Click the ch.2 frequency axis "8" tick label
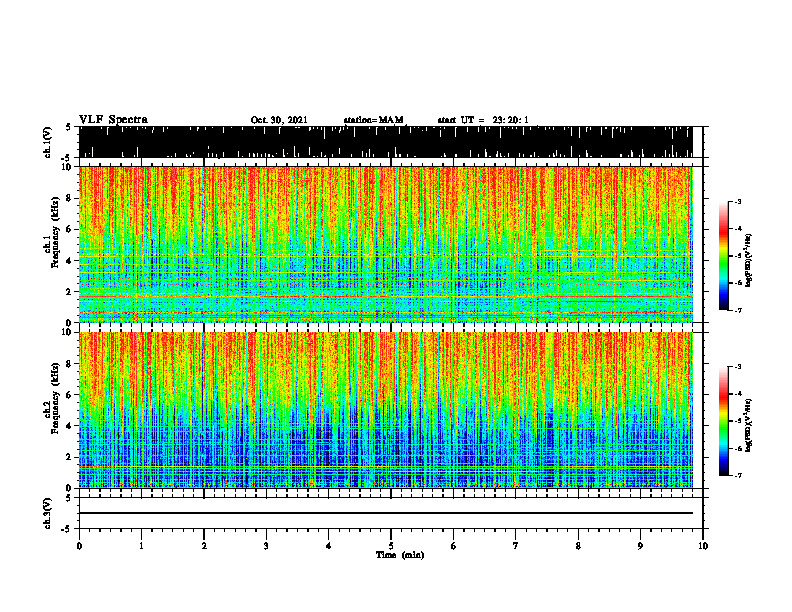 pyautogui.click(x=71, y=364)
